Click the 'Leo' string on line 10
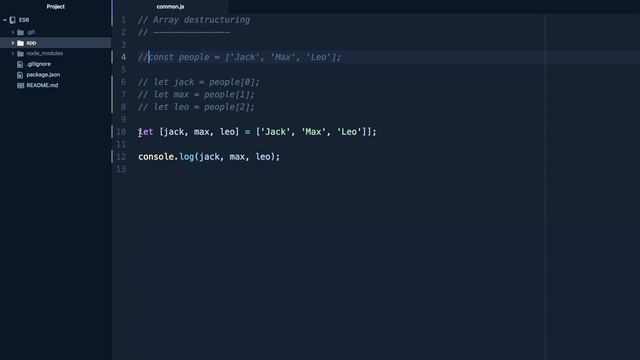The height and width of the screenshot is (360, 640). point(349,132)
